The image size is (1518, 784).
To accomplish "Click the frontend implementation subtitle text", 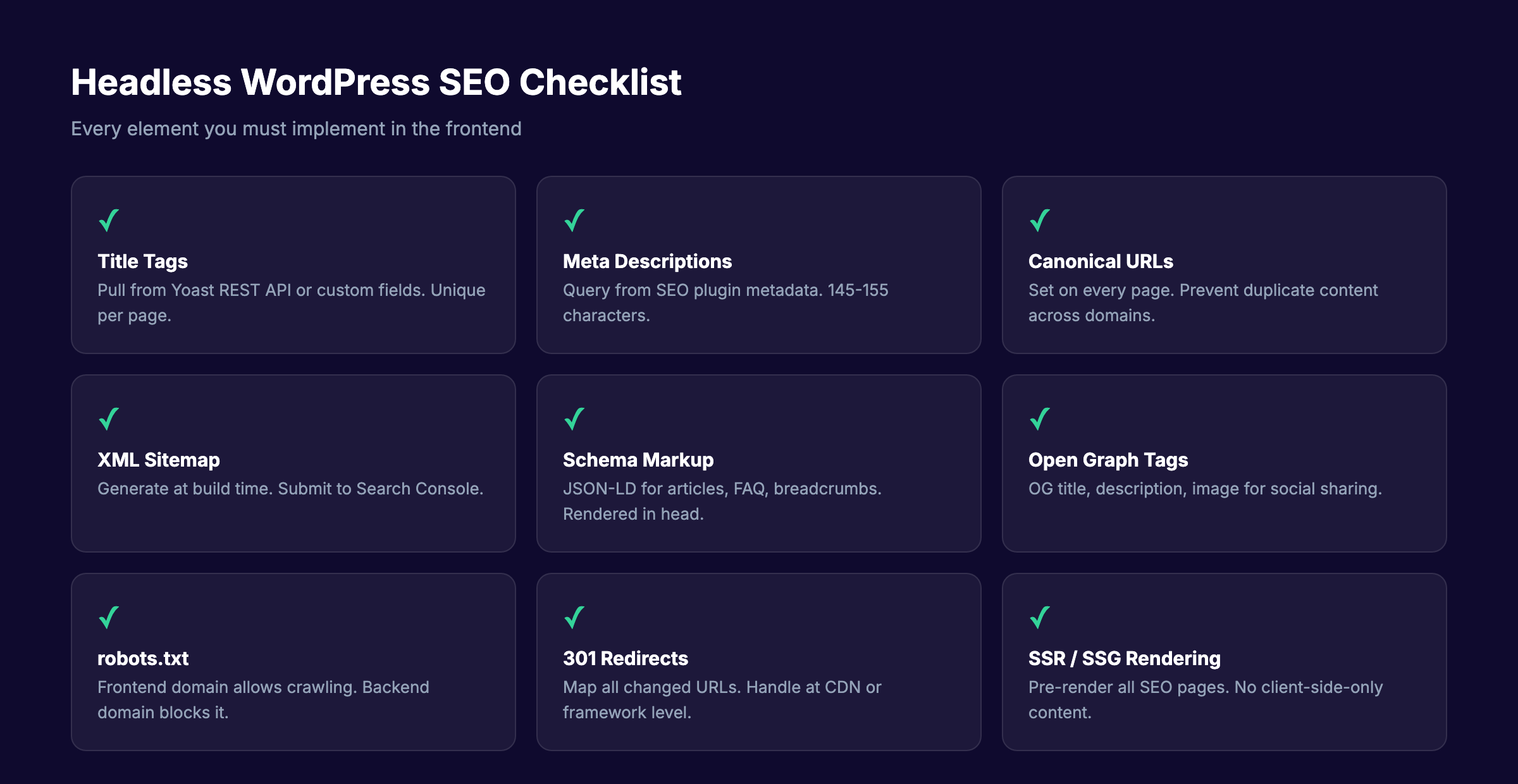I will click(297, 128).
